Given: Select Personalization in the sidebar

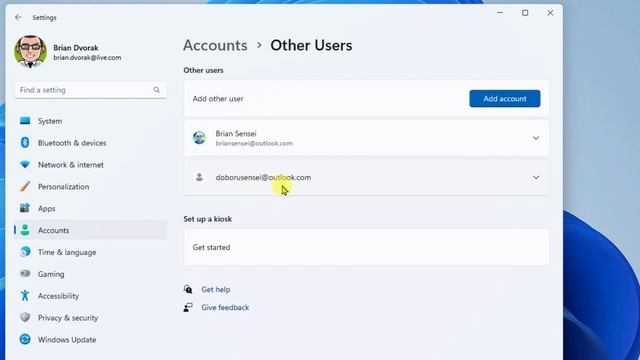Looking at the screenshot, I should point(90,187).
